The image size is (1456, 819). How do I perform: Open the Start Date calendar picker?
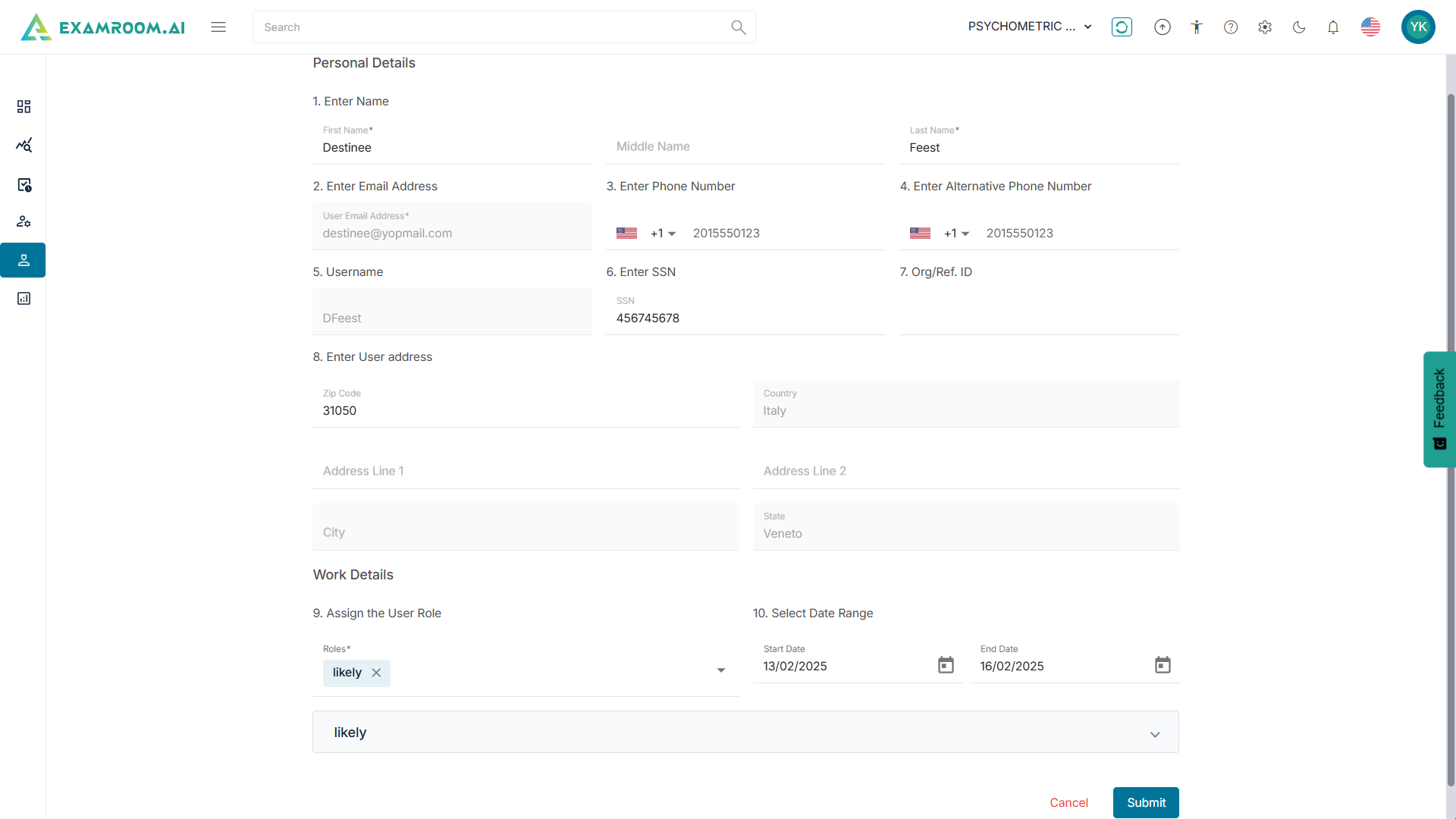click(946, 665)
